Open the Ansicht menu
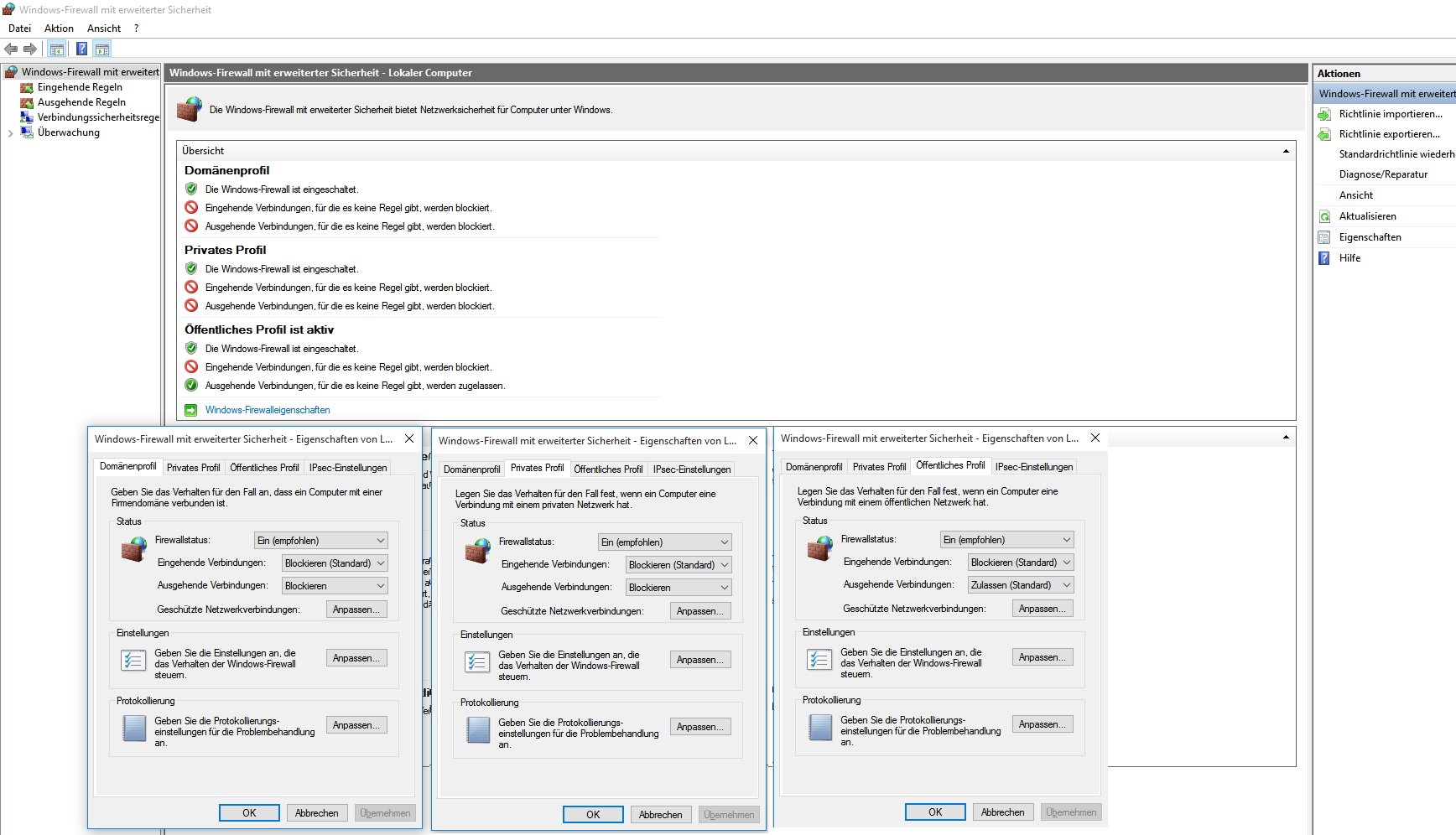This screenshot has width=1456, height=835. click(104, 29)
